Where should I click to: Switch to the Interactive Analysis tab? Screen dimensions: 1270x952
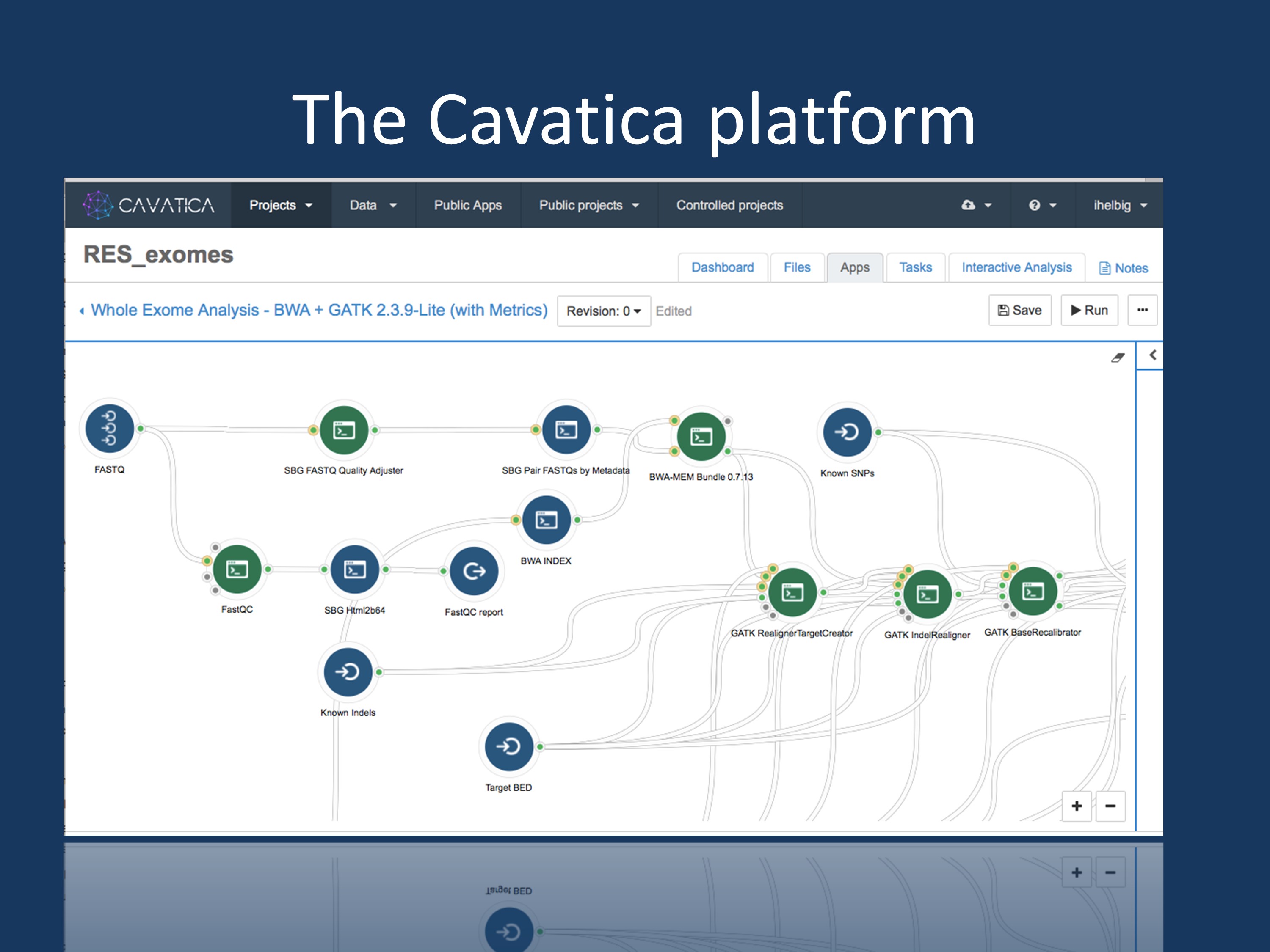coord(1016,267)
